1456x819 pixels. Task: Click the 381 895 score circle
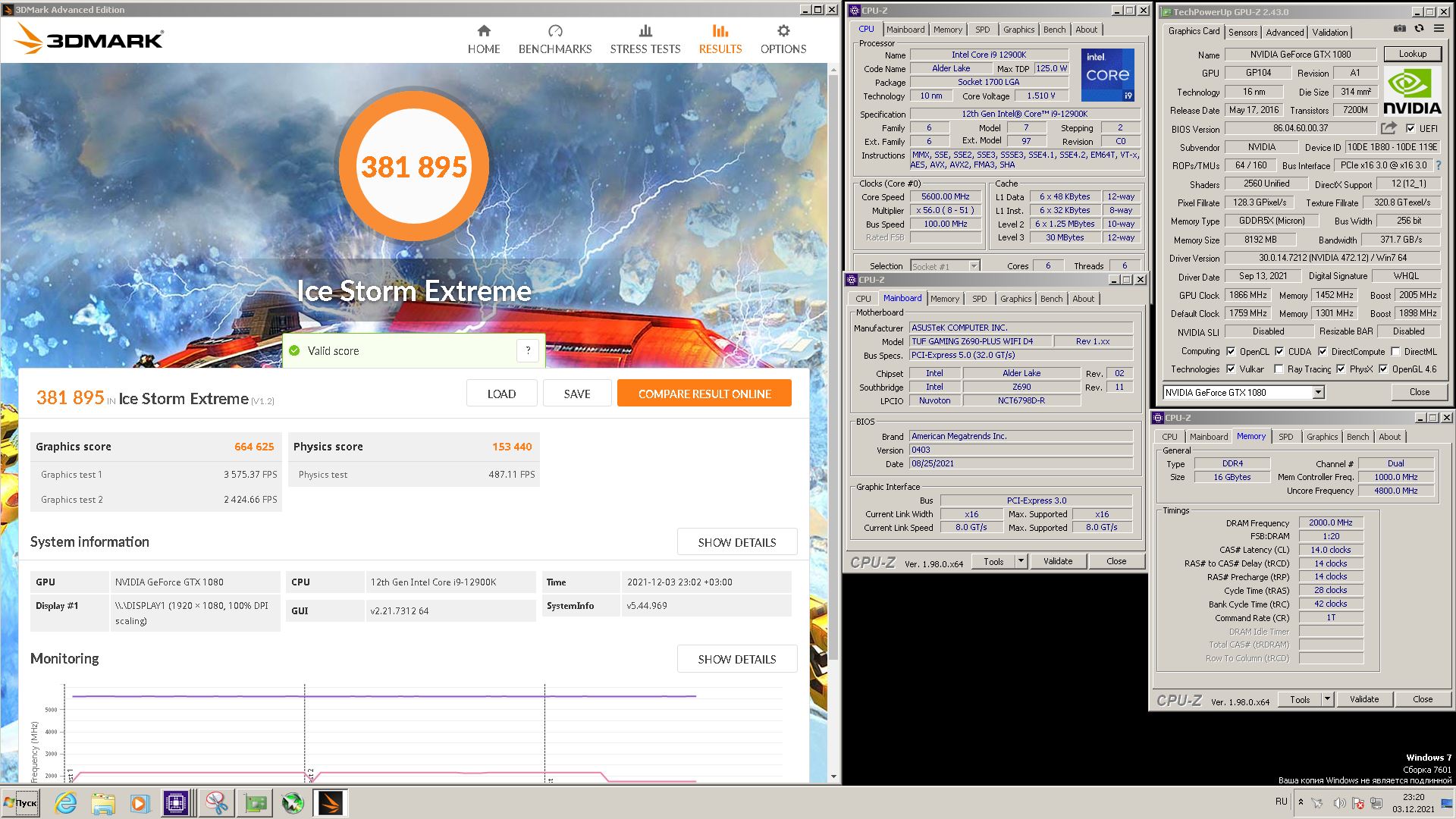pyautogui.click(x=413, y=166)
